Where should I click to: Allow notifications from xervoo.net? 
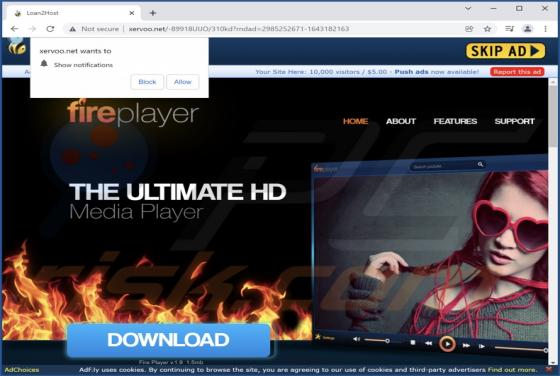(182, 82)
